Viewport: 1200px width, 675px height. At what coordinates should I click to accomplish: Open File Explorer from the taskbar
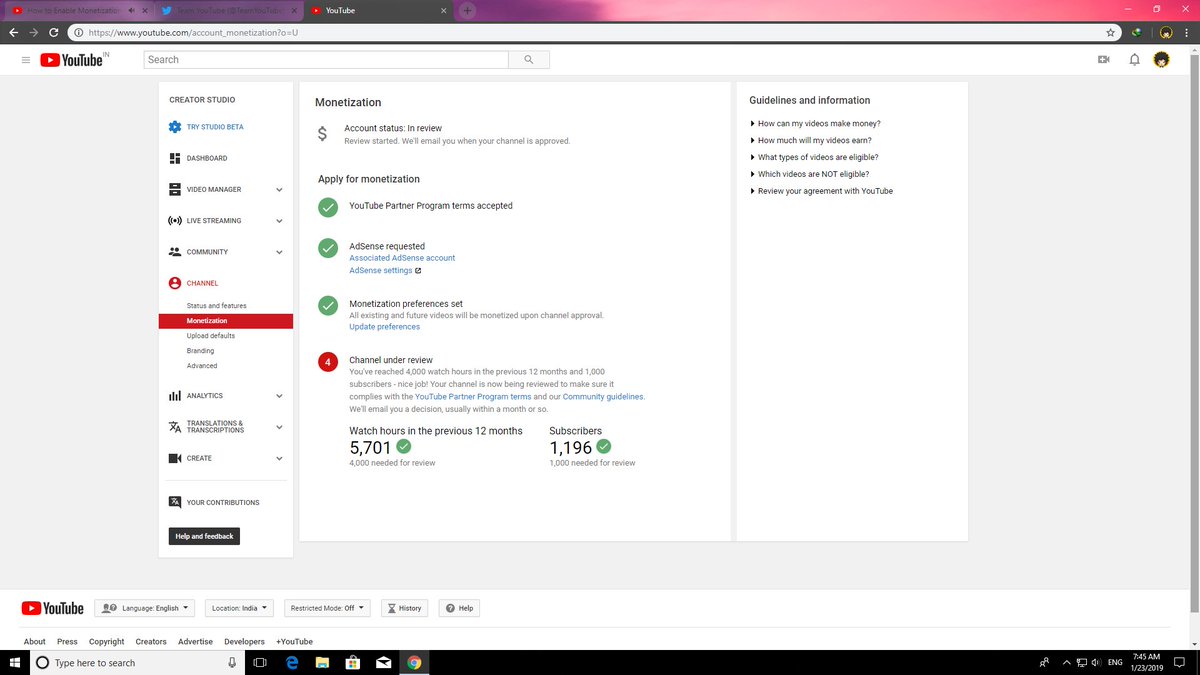(x=322, y=662)
